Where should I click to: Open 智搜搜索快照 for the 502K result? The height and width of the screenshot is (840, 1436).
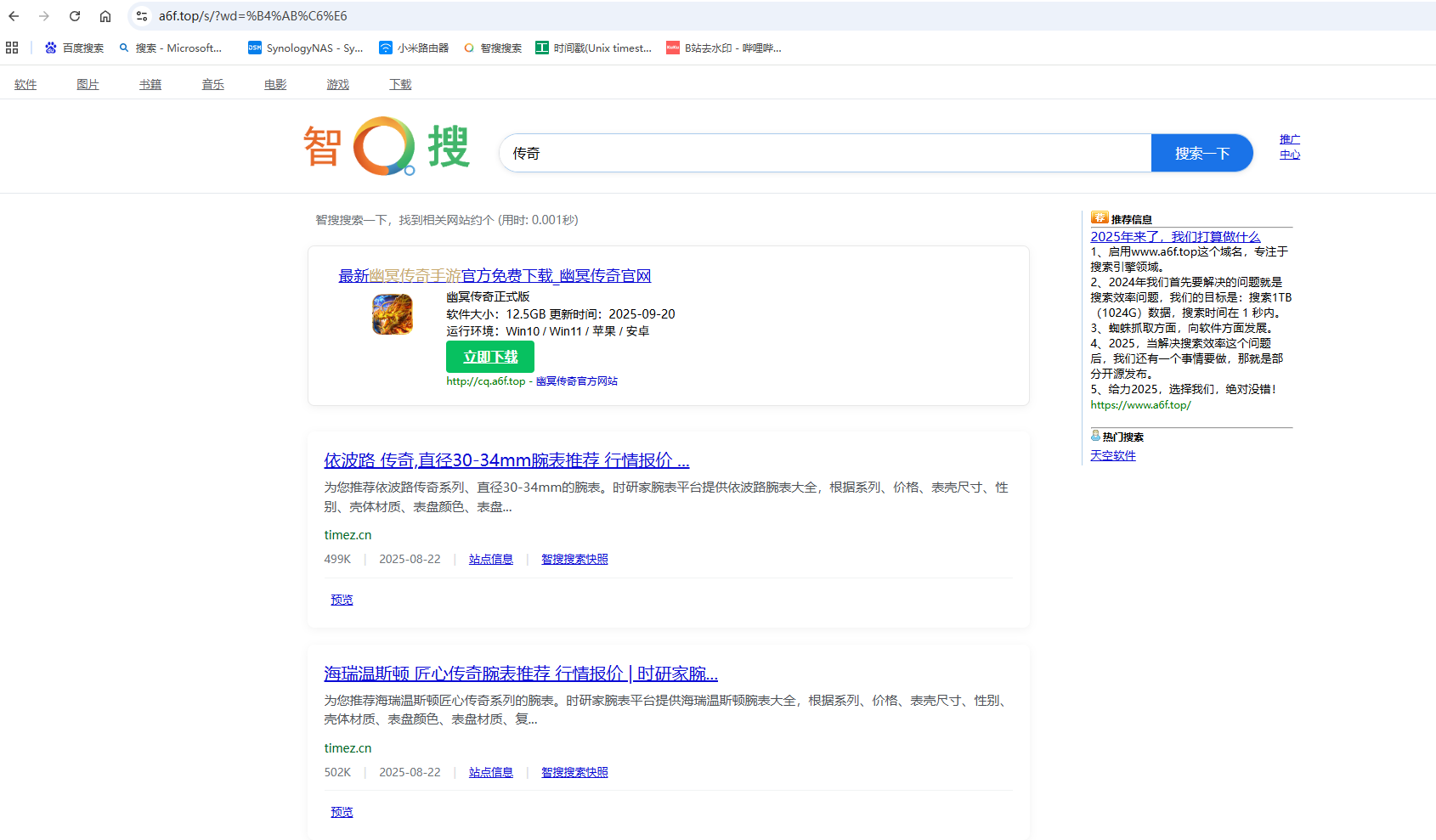tap(574, 772)
